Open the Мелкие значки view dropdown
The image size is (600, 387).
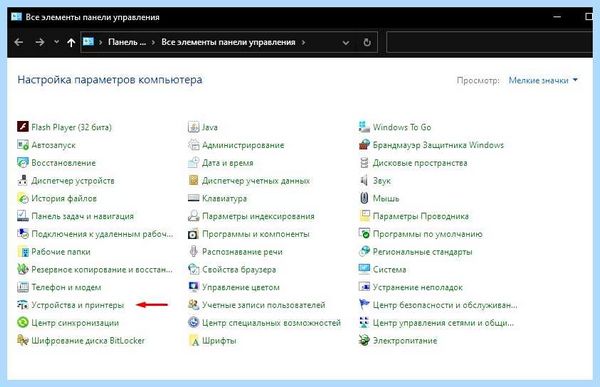tap(543, 80)
